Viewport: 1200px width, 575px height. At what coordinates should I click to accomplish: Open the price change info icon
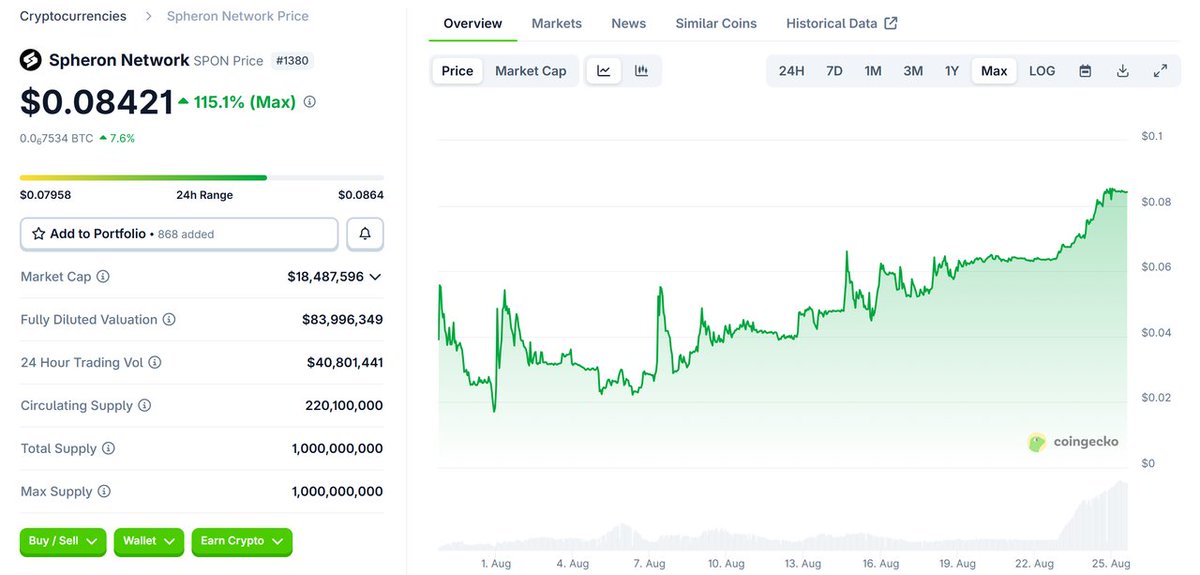click(310, 102)
